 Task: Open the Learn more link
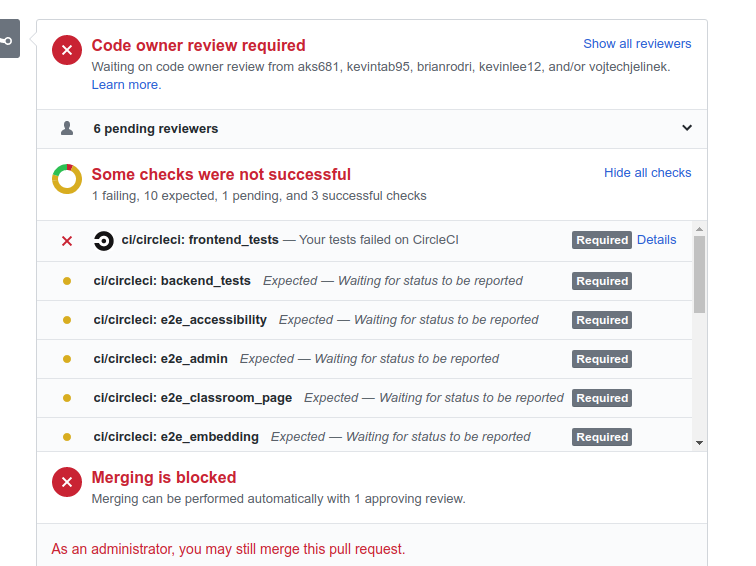(x=126, y=85)
